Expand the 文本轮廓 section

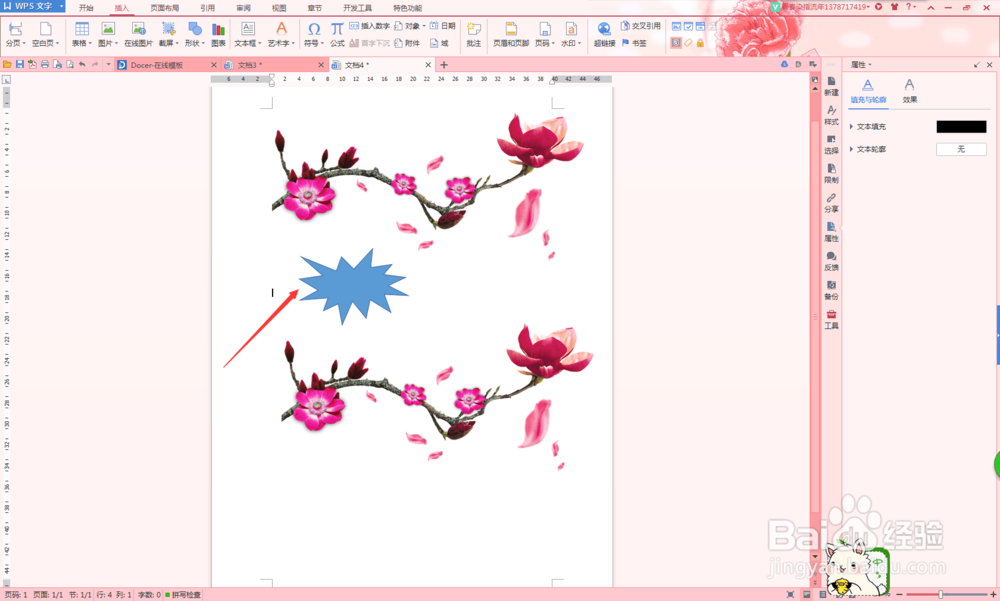point(851,149)
